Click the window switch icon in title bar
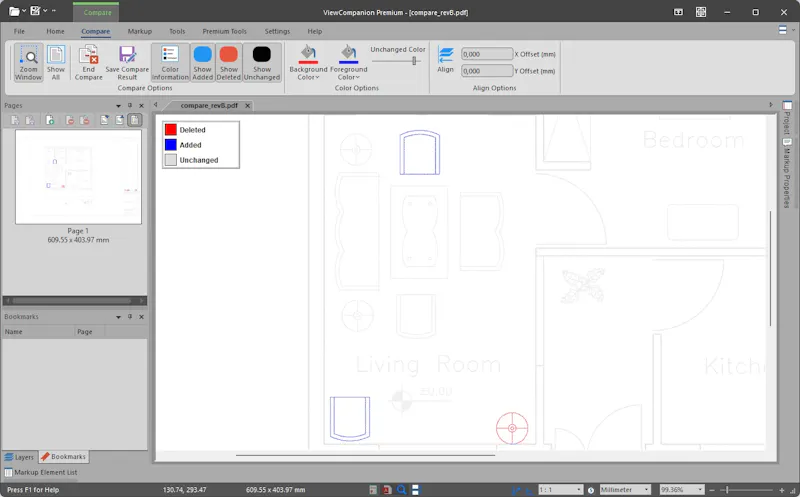 678,12
